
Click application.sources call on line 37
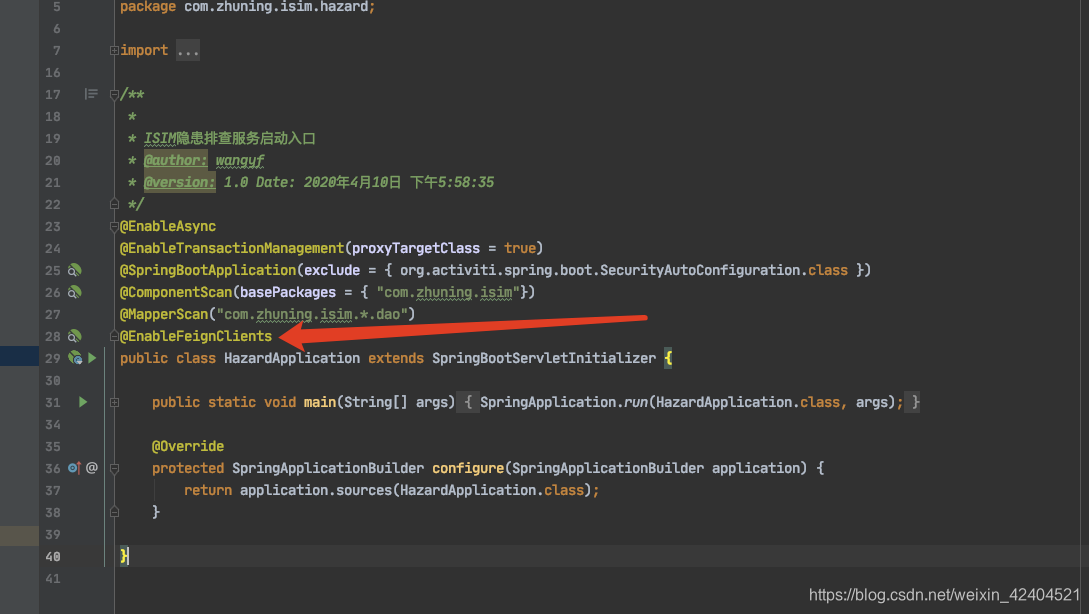[x=316, y=490]
